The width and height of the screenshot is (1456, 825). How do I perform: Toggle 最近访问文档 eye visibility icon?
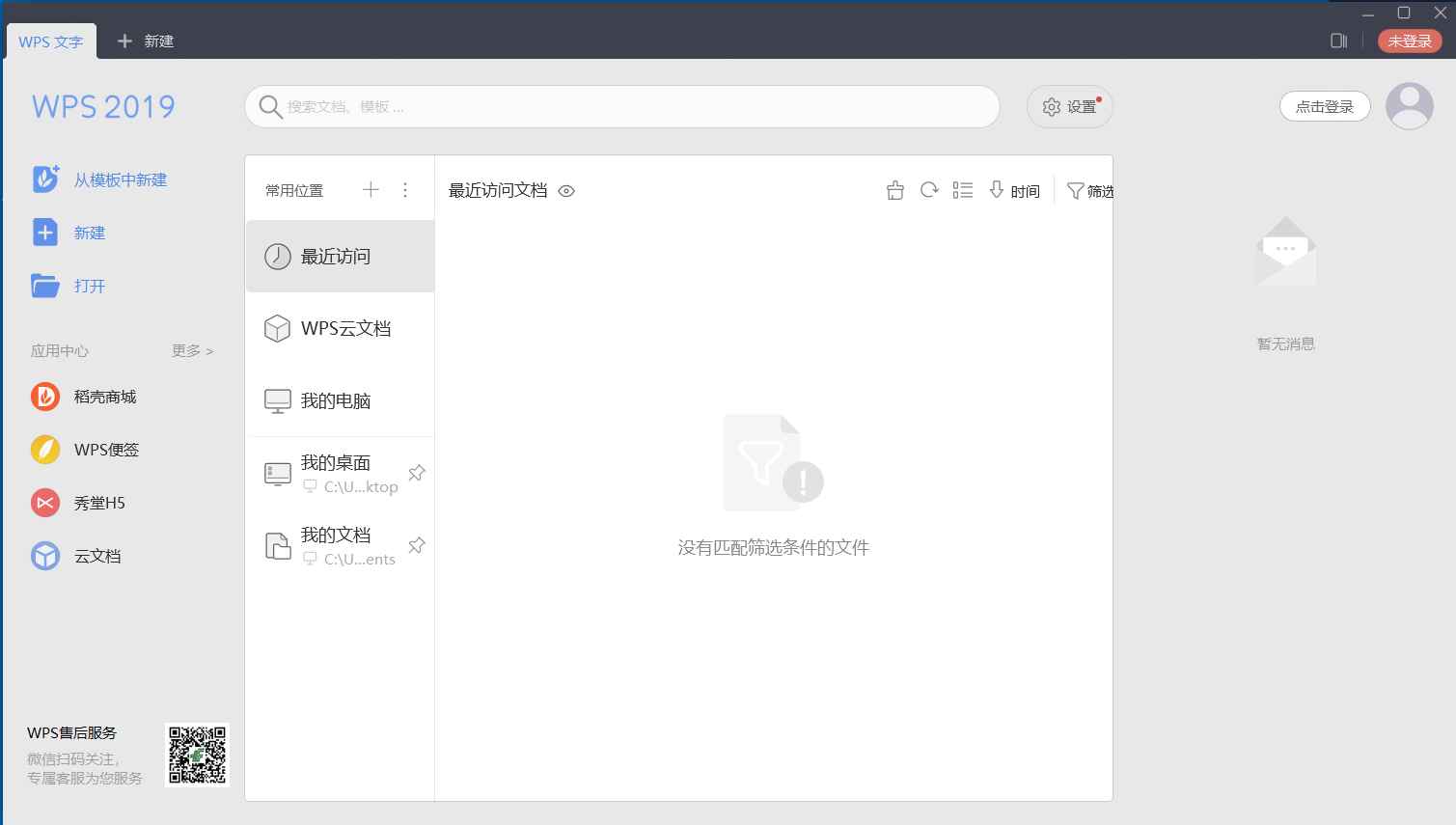[566, 191]
